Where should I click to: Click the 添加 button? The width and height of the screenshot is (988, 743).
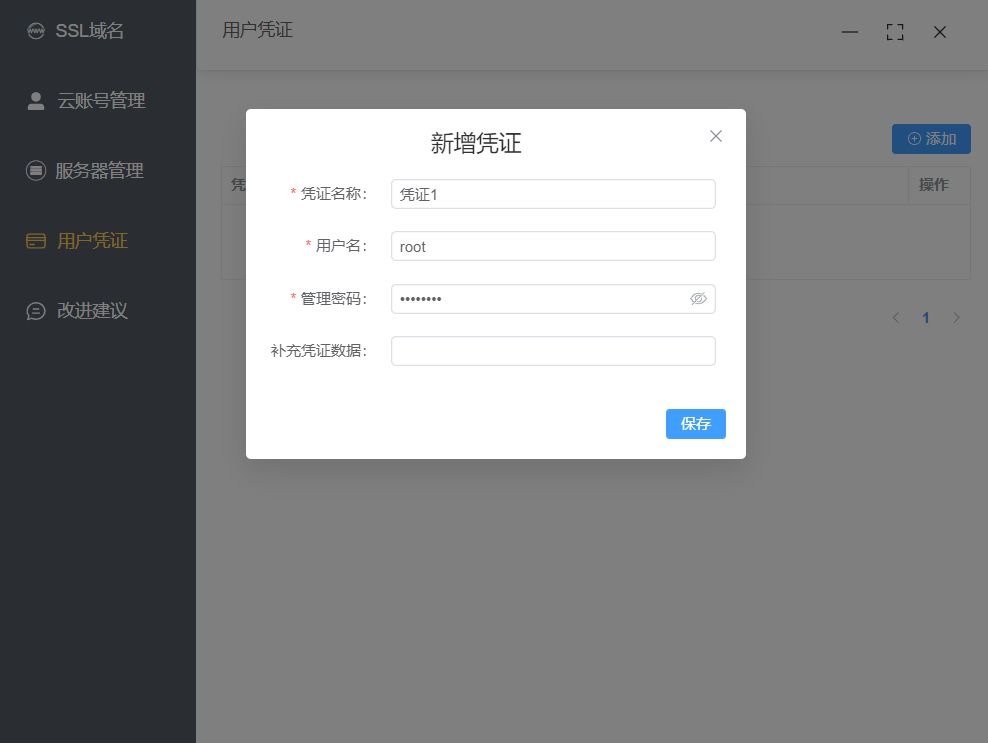pyautogui.click(x=931, y=139)
